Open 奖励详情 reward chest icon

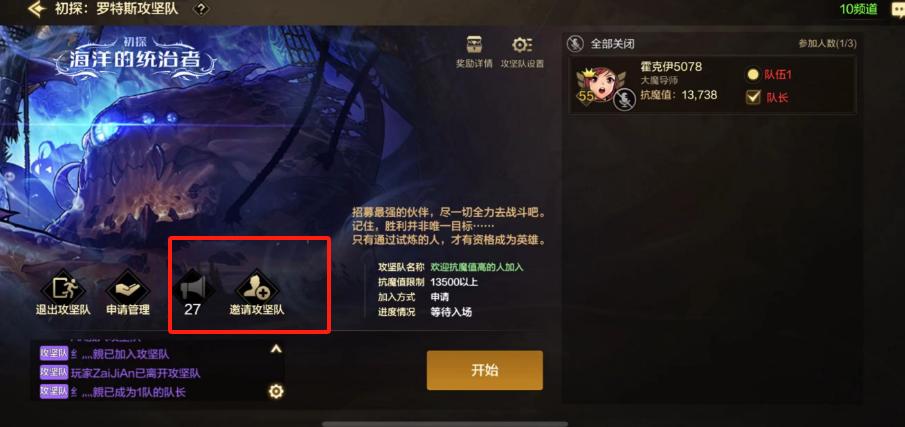tap(474, 46)
